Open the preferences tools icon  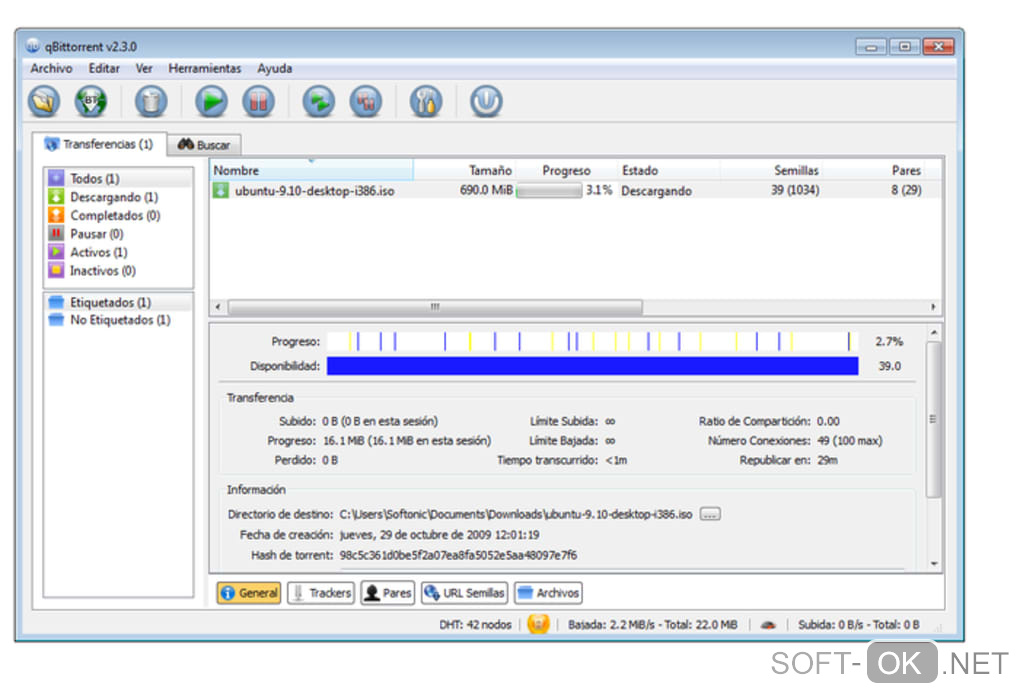pos(426,101)
